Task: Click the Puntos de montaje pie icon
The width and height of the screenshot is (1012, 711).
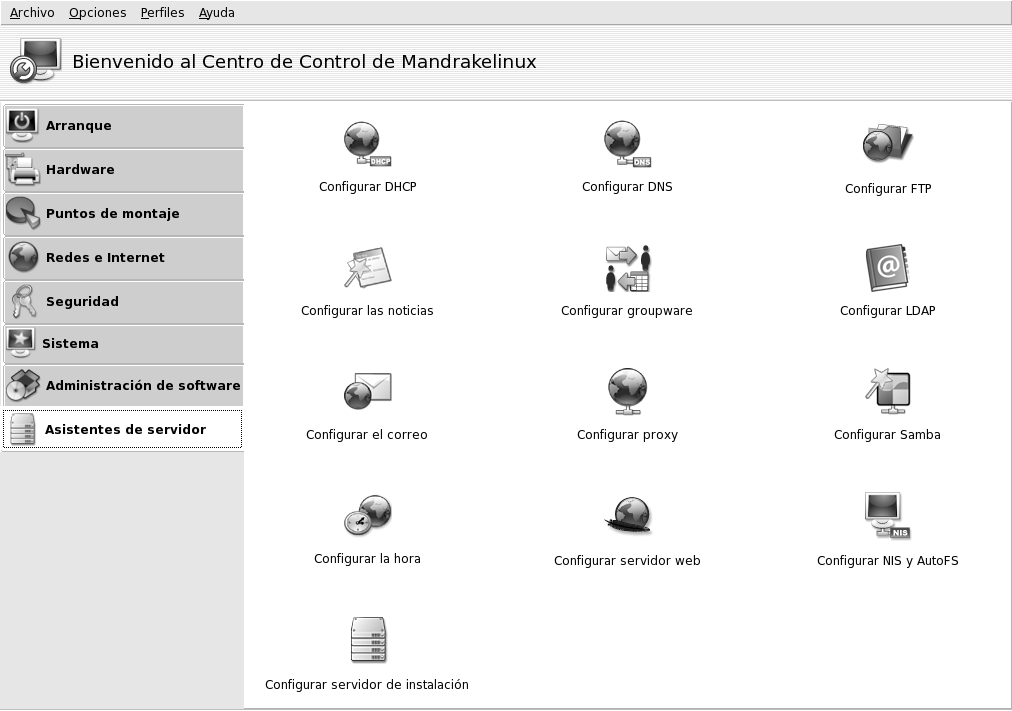Action: coord(23,213)
